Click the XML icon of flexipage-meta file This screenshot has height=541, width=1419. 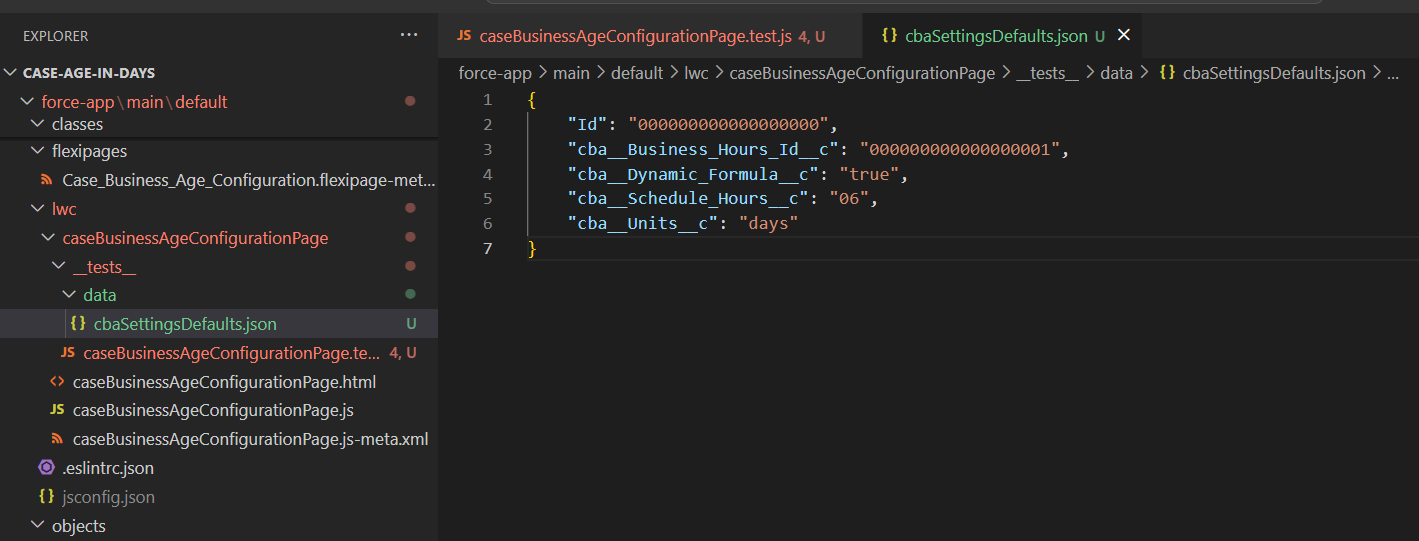tap(46, 180)
